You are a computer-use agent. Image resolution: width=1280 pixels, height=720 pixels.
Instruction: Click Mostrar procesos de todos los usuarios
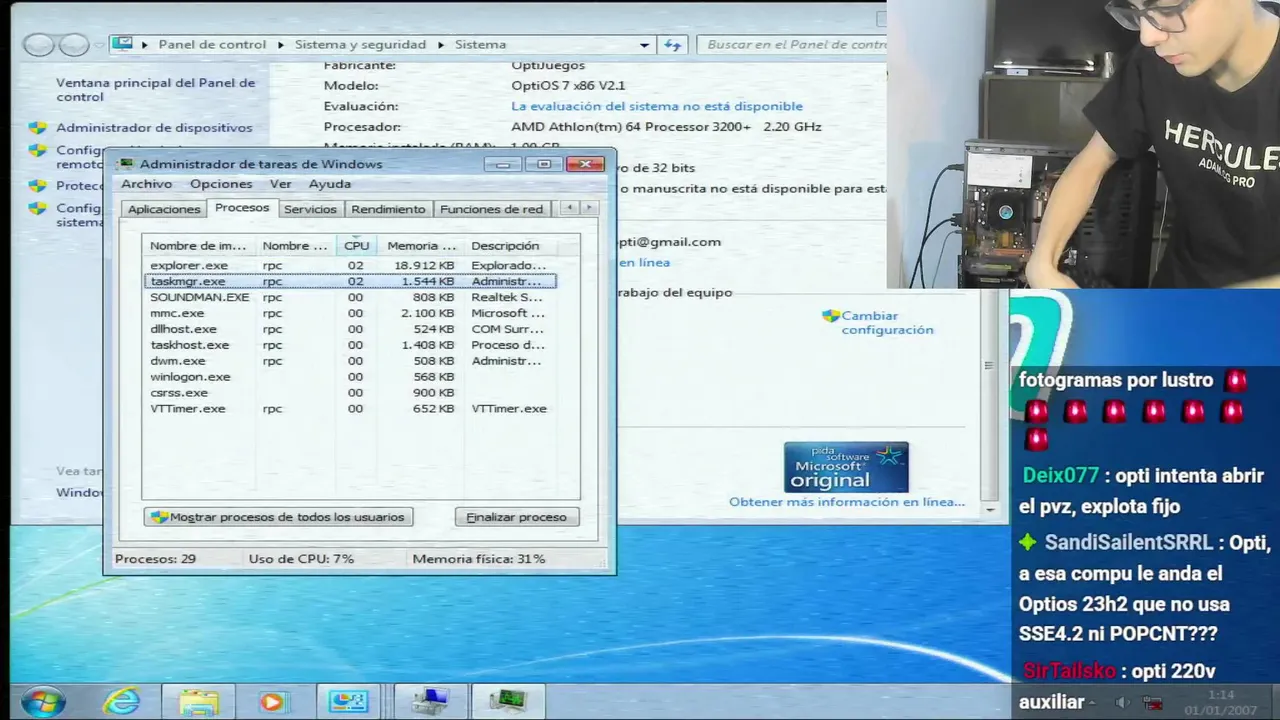coord(279,517)
